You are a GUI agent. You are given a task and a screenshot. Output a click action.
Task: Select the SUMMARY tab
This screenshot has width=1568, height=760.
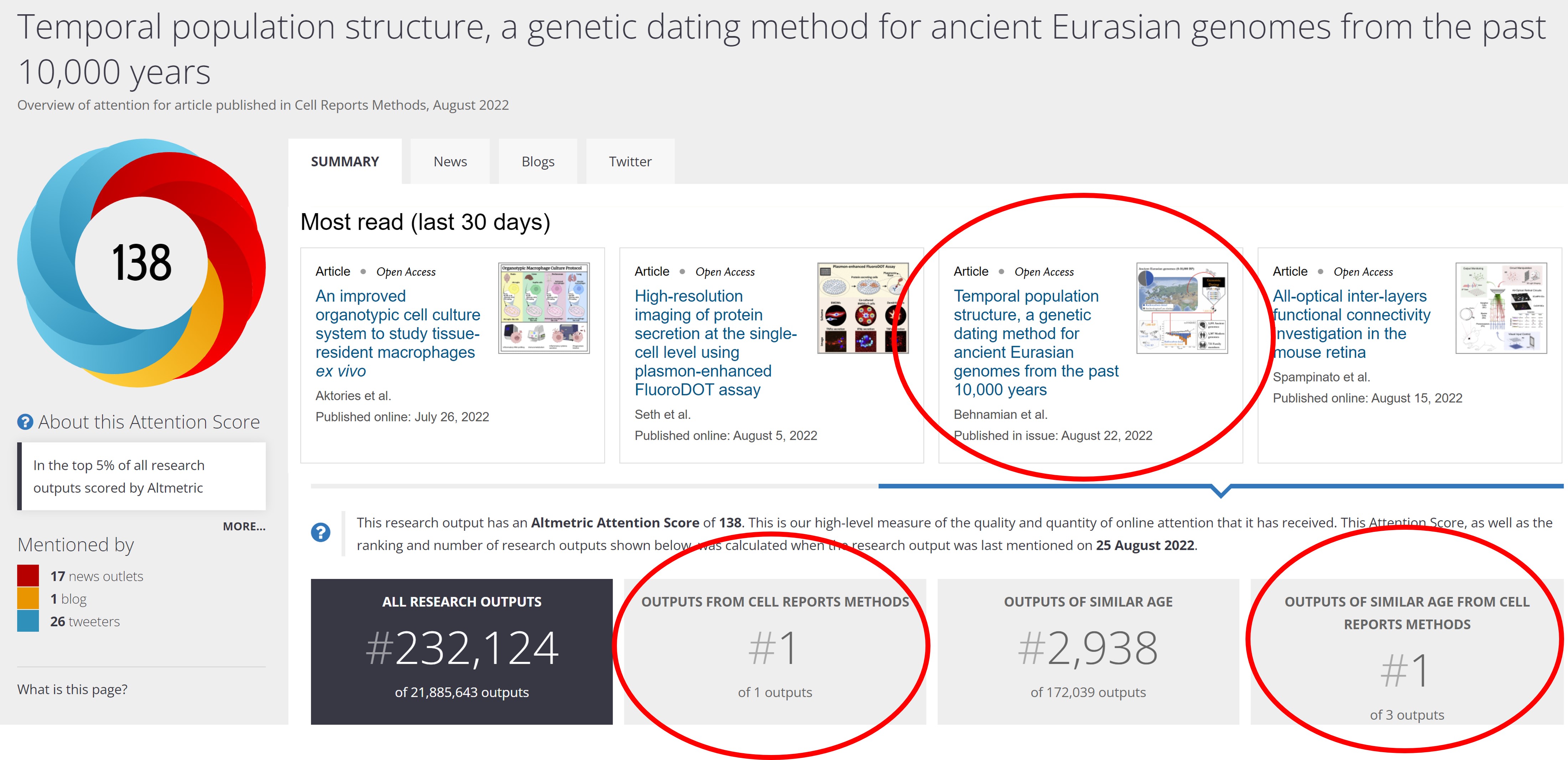[345, 162]
